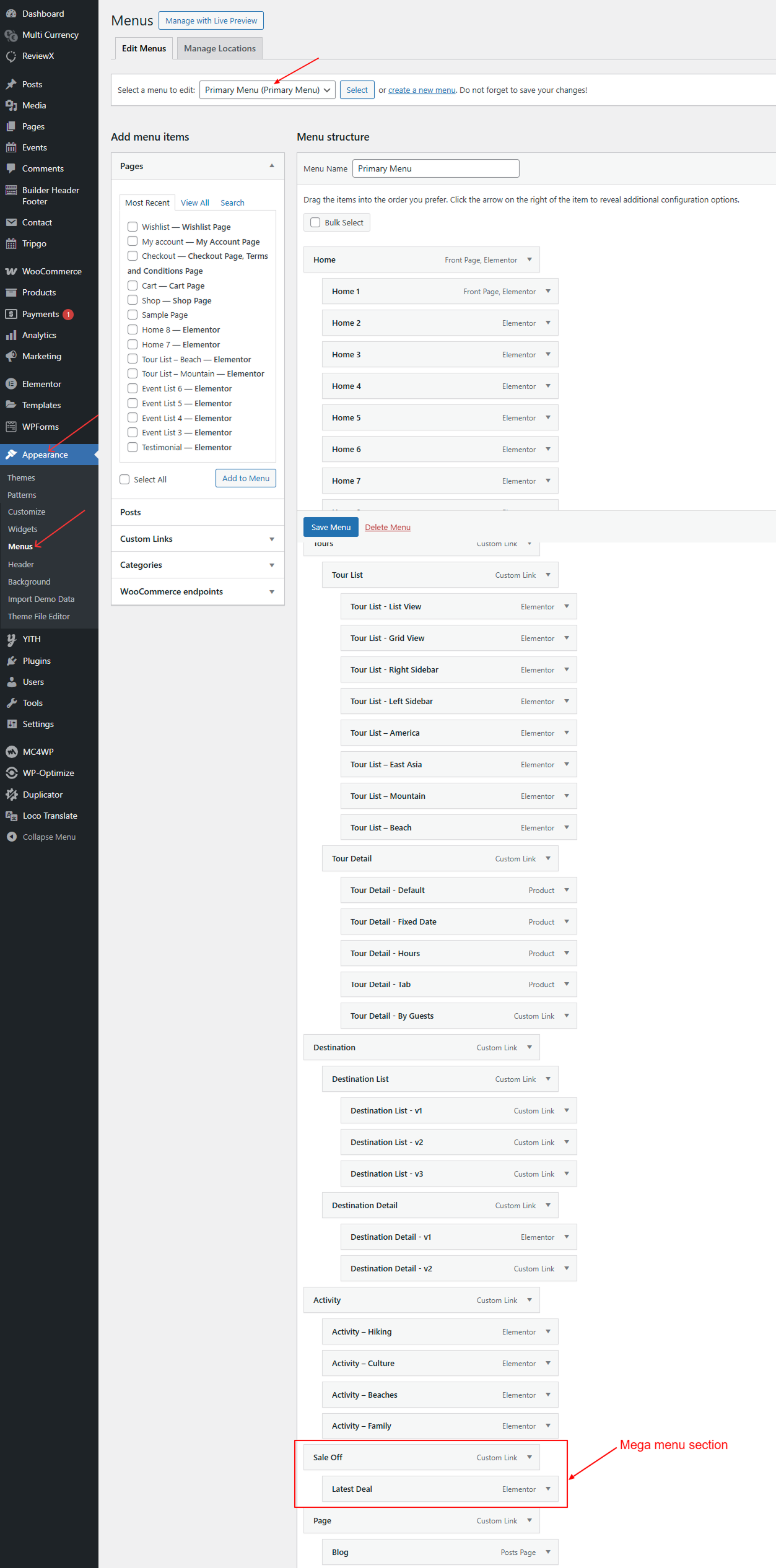Click the WooCommerce logo icon

click(x=11, y=271)
